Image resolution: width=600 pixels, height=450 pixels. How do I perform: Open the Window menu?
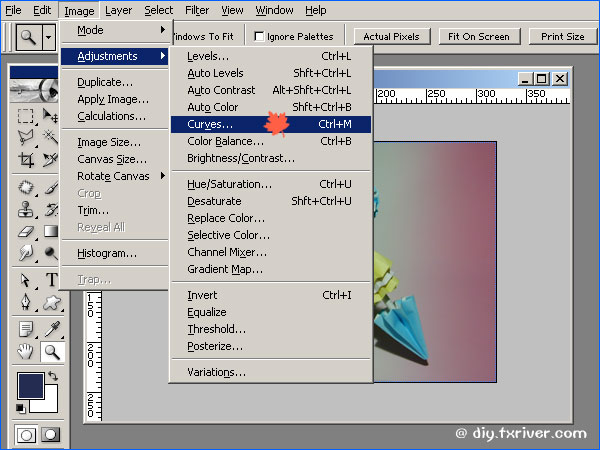274,10
